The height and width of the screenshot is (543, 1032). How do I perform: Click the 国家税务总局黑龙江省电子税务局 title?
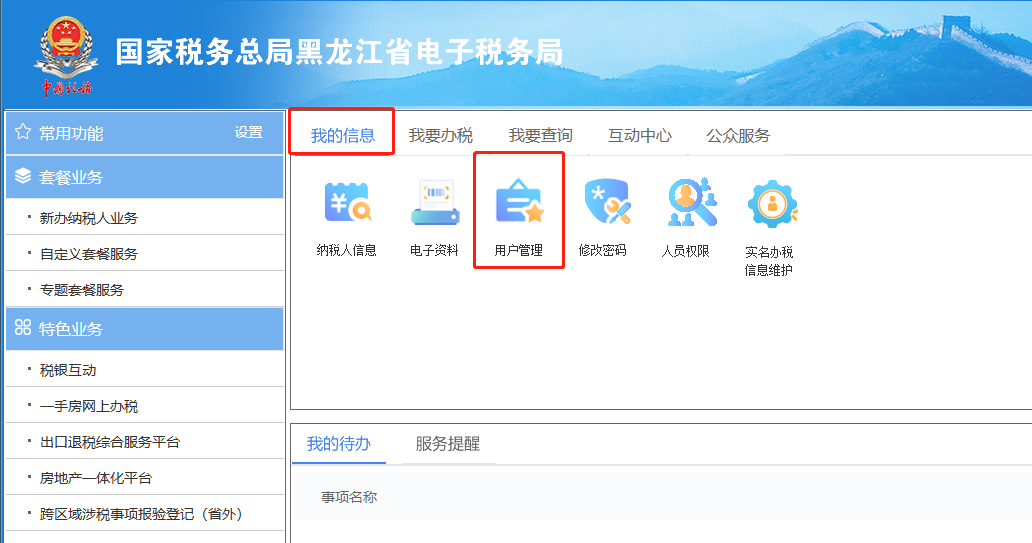coord(340,51)
